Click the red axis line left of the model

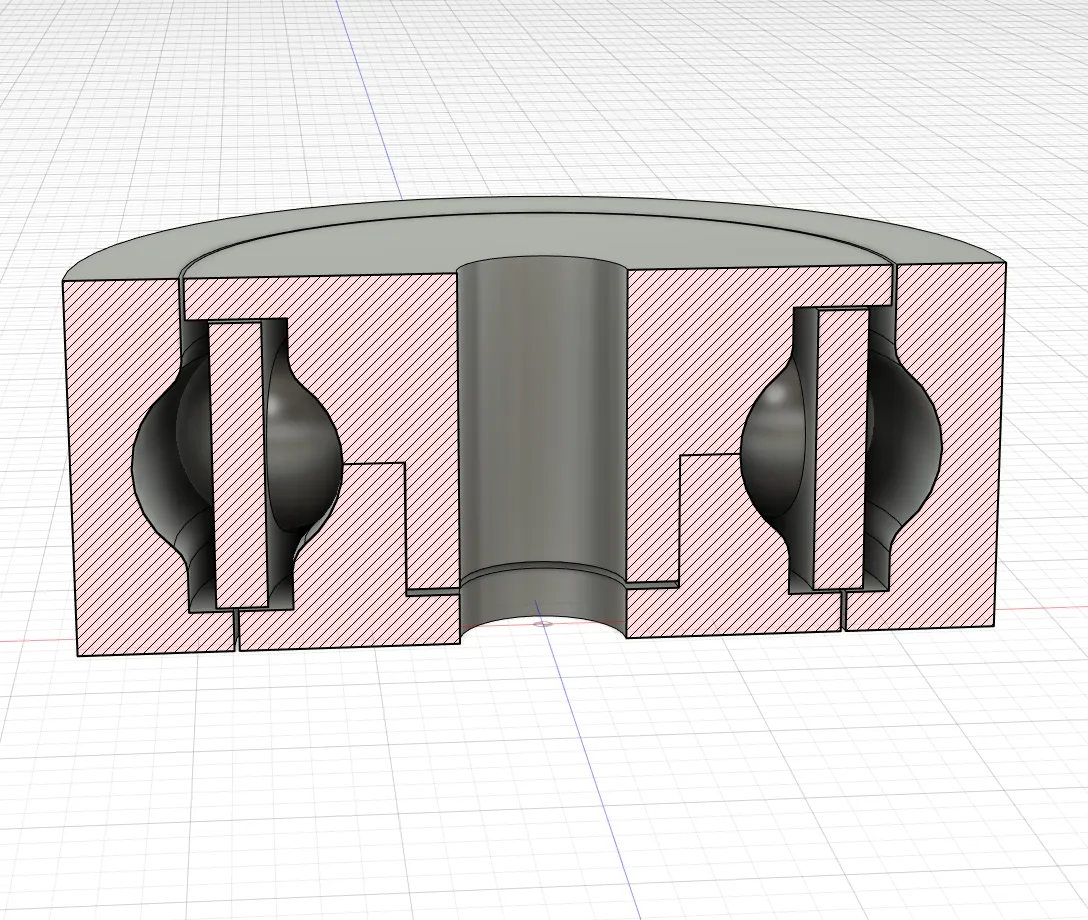[x=35, y=640]
